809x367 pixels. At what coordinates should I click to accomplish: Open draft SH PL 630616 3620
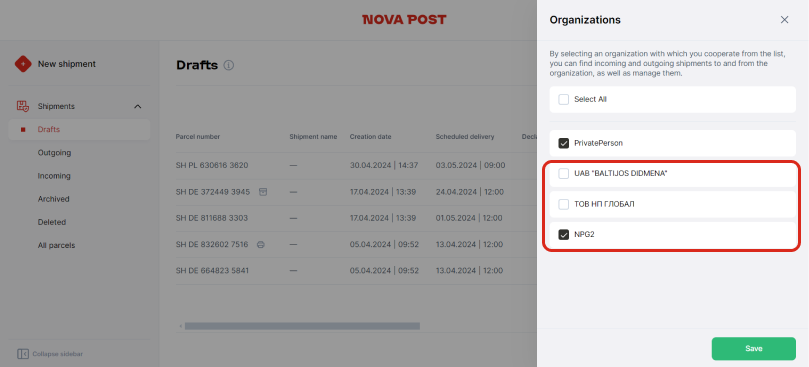212,165
